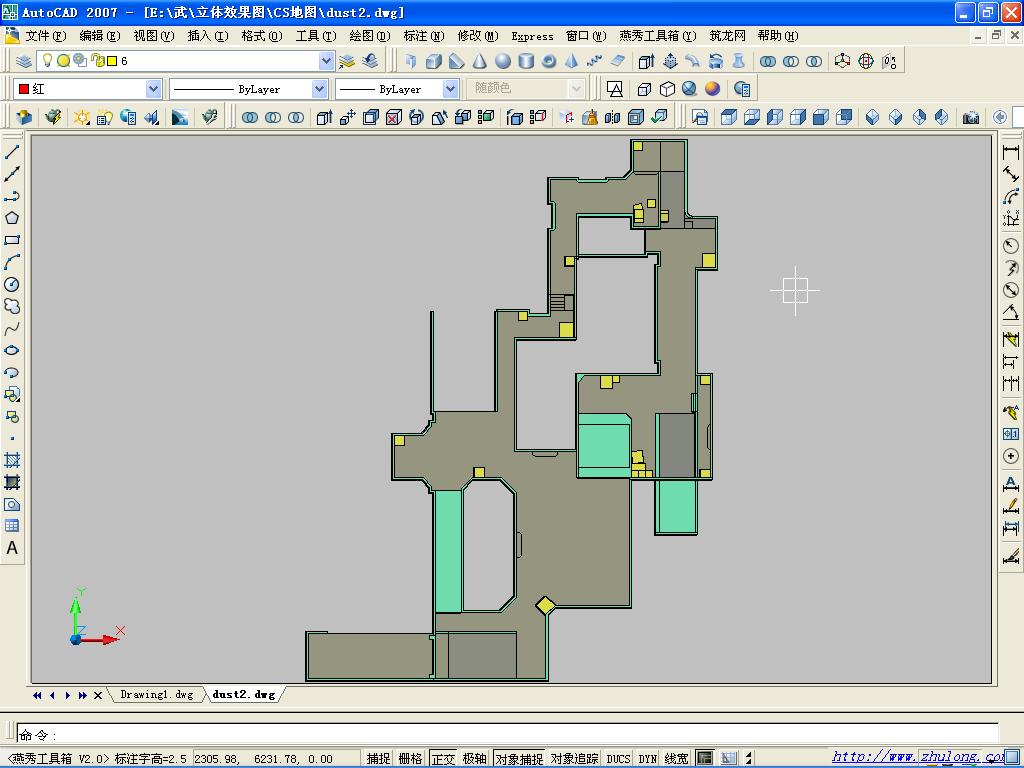The image size is (1024, 768).
Task: Switch to the dust2.dwg tab
Action: [x=244, y=694]
